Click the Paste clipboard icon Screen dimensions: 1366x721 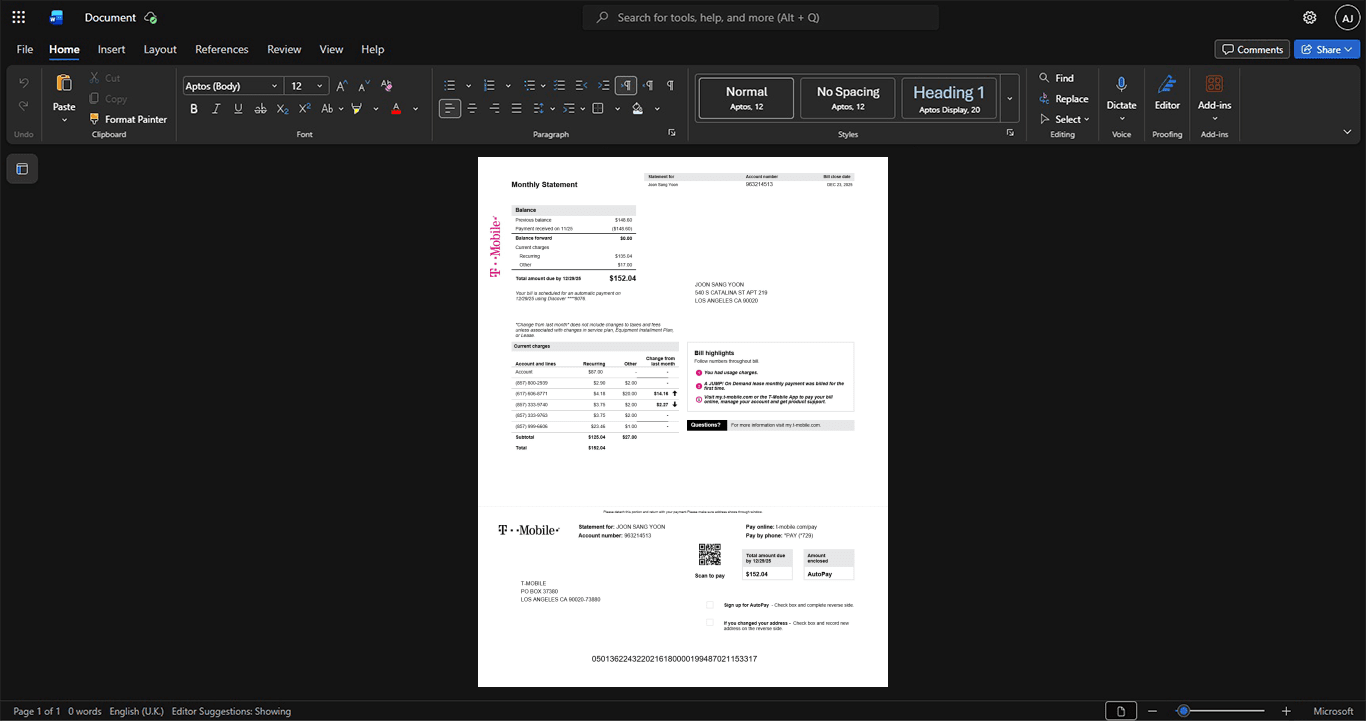[x=64, y=84]
